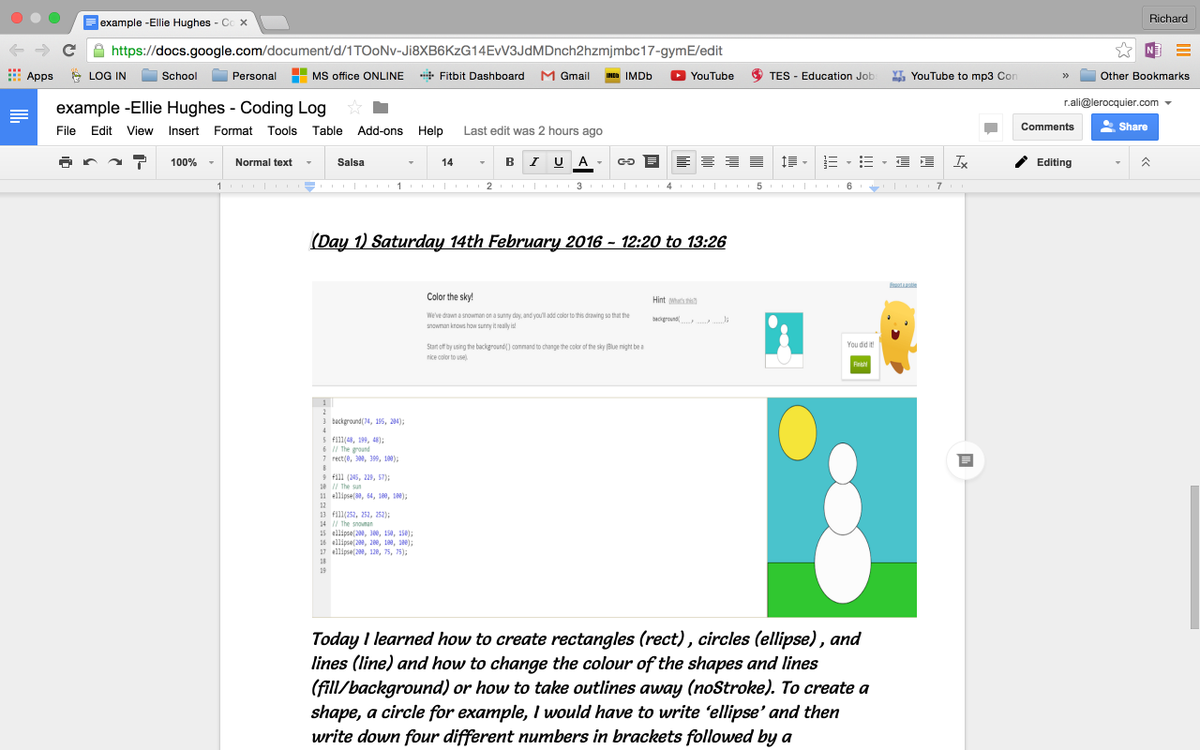The height and width of the screenshot is (750, 1200).
Task: Open the View menu
Action: [140, 131]
